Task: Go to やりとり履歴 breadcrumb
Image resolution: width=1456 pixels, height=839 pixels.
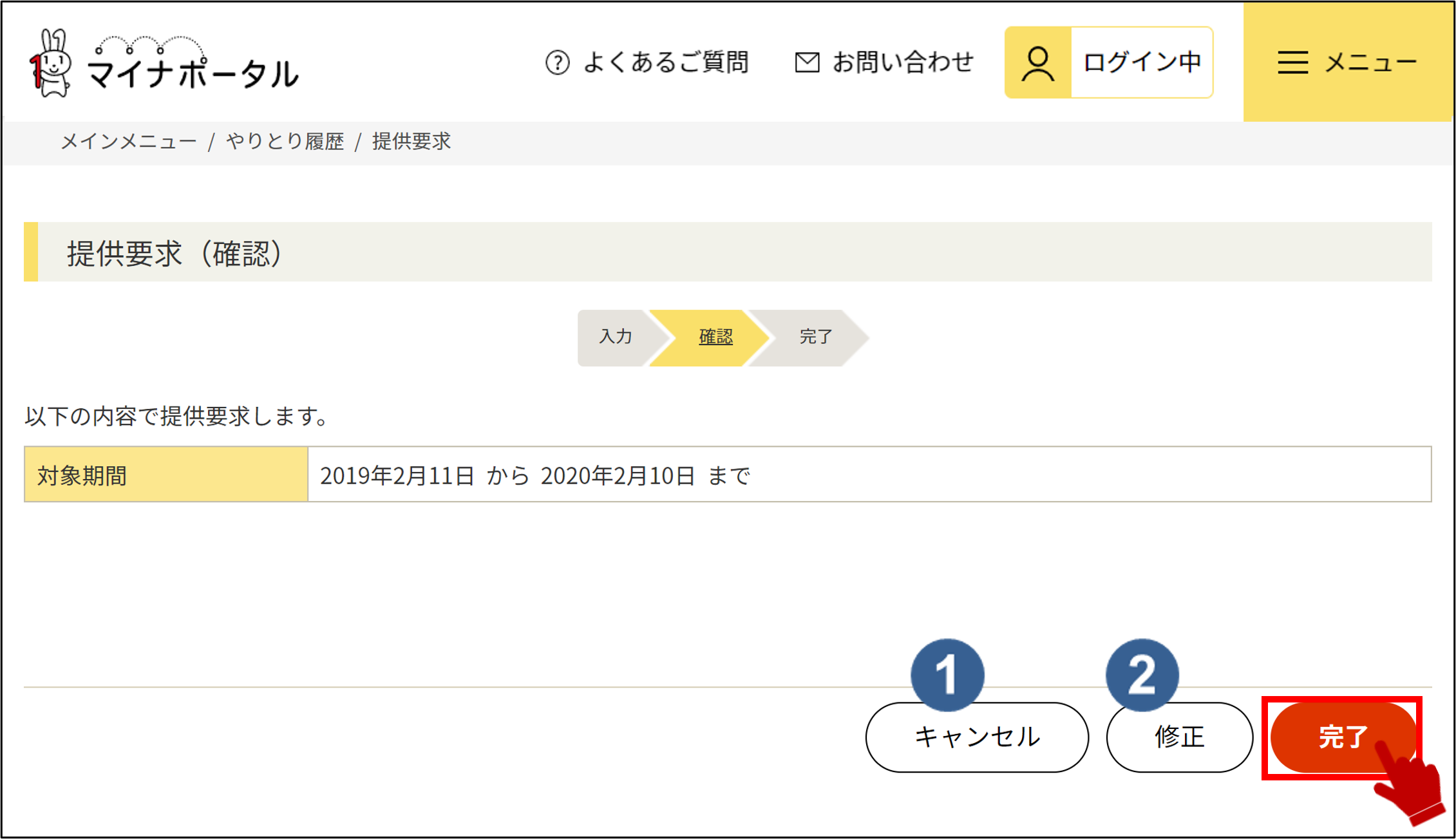Action: pyautogui.click(x=285, y=141)
